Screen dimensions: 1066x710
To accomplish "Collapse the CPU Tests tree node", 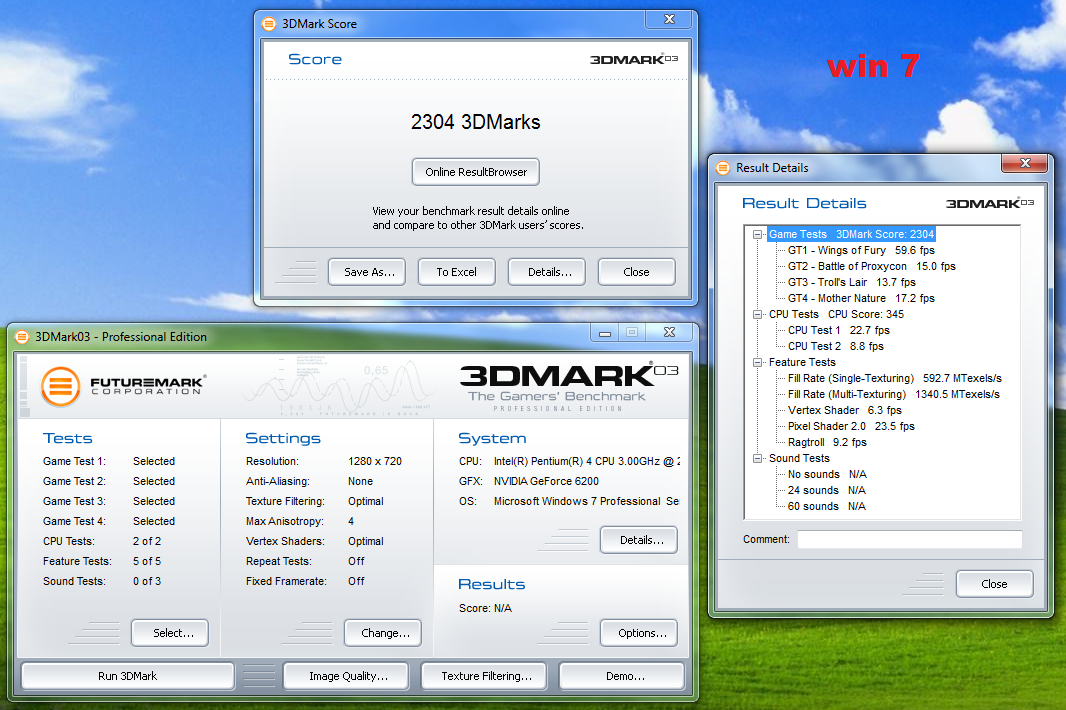I will [757, 314].
